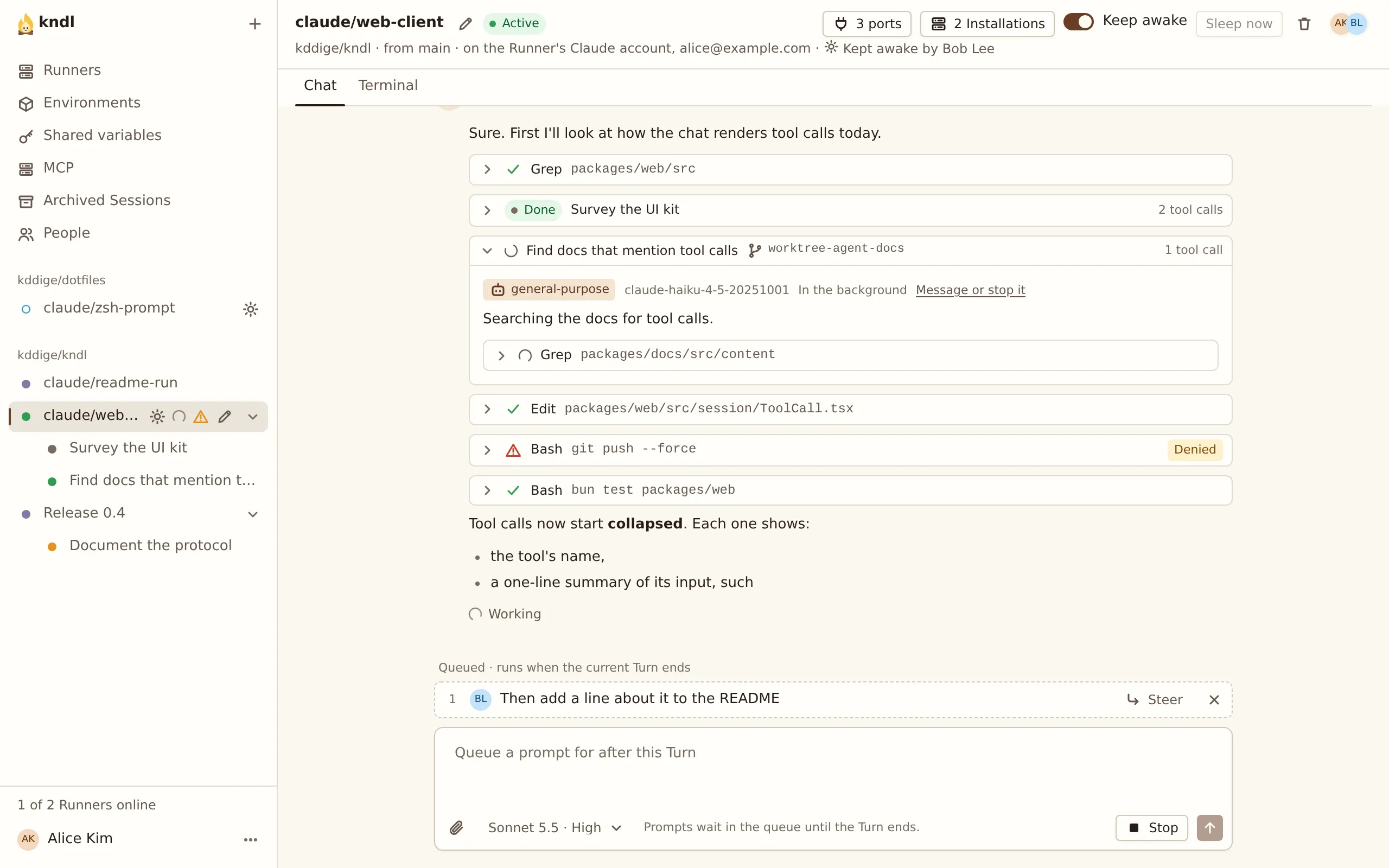The height and width of the screenshot is (868, 1389).
Task: Click the sun icon next to claude/zsh-prompt
Action: tap(250, 309)
